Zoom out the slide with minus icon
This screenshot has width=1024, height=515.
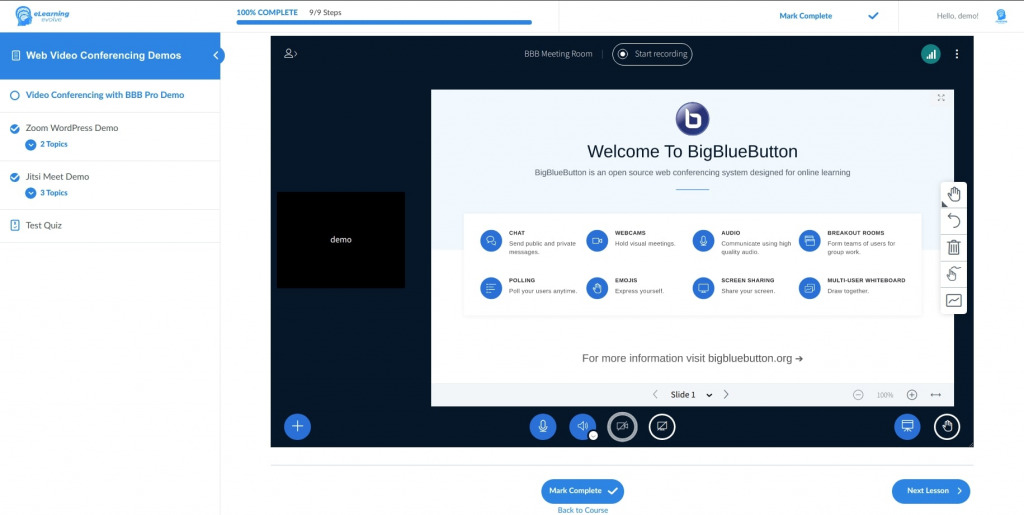pos(858,395)
